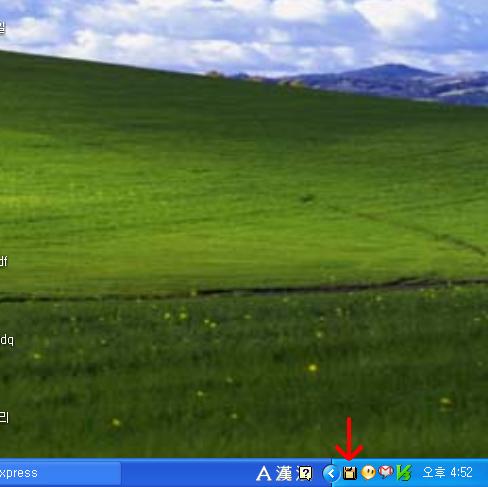Viewport: 488px width, 487px height.
Task: Click the disk-shaped tray icon under the arrow
Action: [x=350, y=473]
